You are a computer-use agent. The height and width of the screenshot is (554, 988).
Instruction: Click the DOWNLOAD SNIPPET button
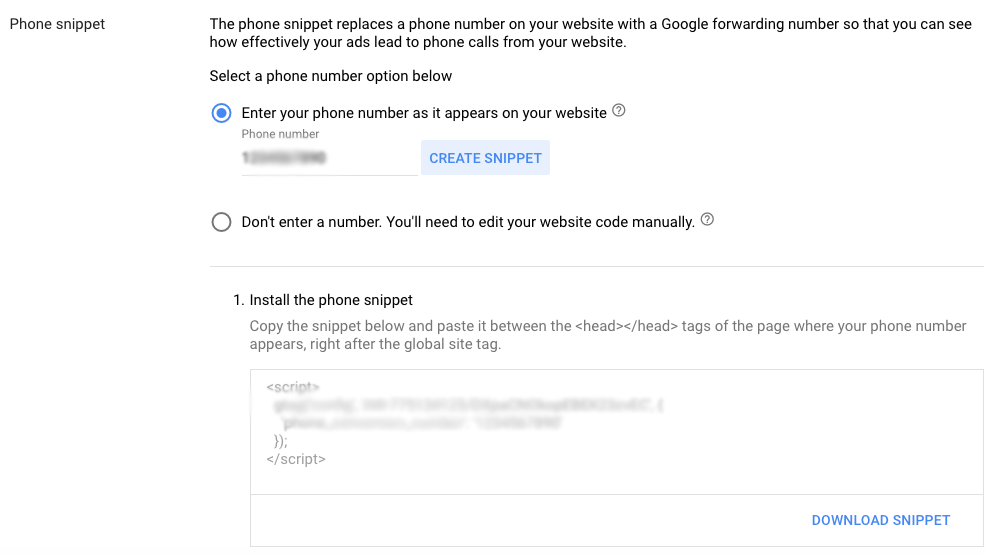click(880, 520)
